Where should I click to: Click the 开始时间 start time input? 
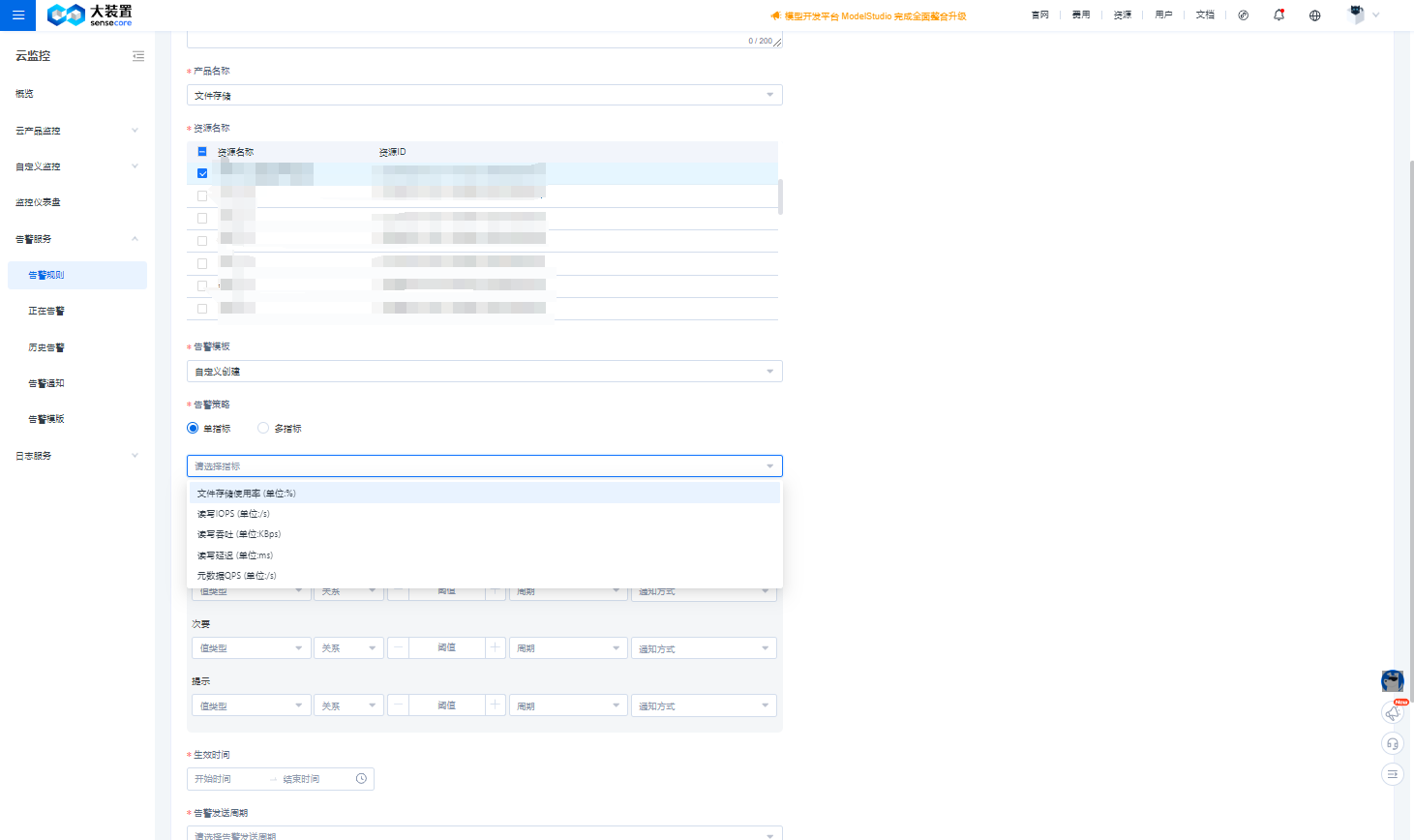(227, 779)
